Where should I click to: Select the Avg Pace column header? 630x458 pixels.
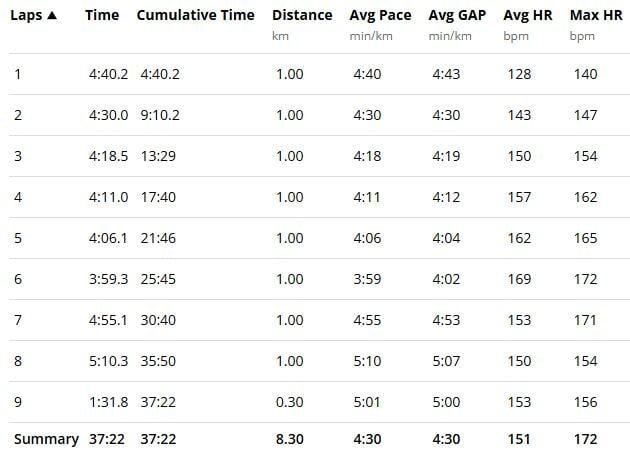click(x=380, y=16)
